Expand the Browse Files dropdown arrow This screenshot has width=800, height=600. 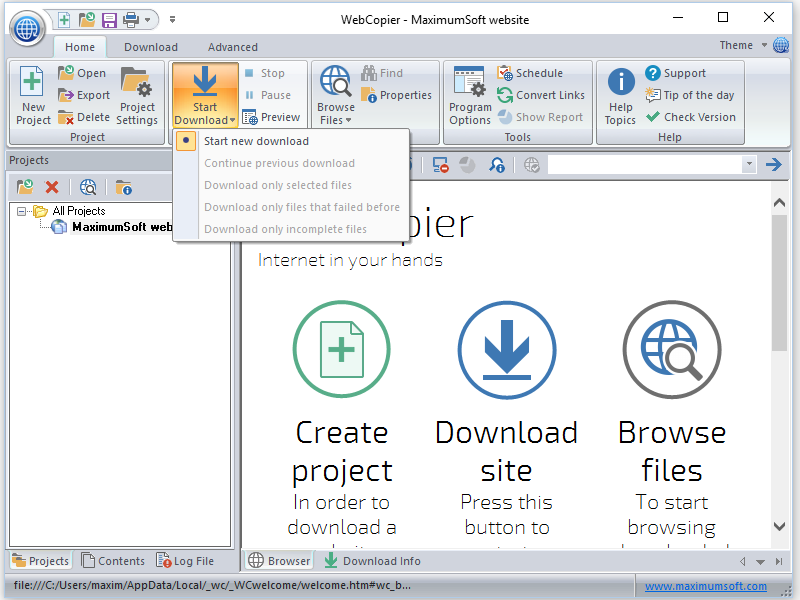[348, 120]
